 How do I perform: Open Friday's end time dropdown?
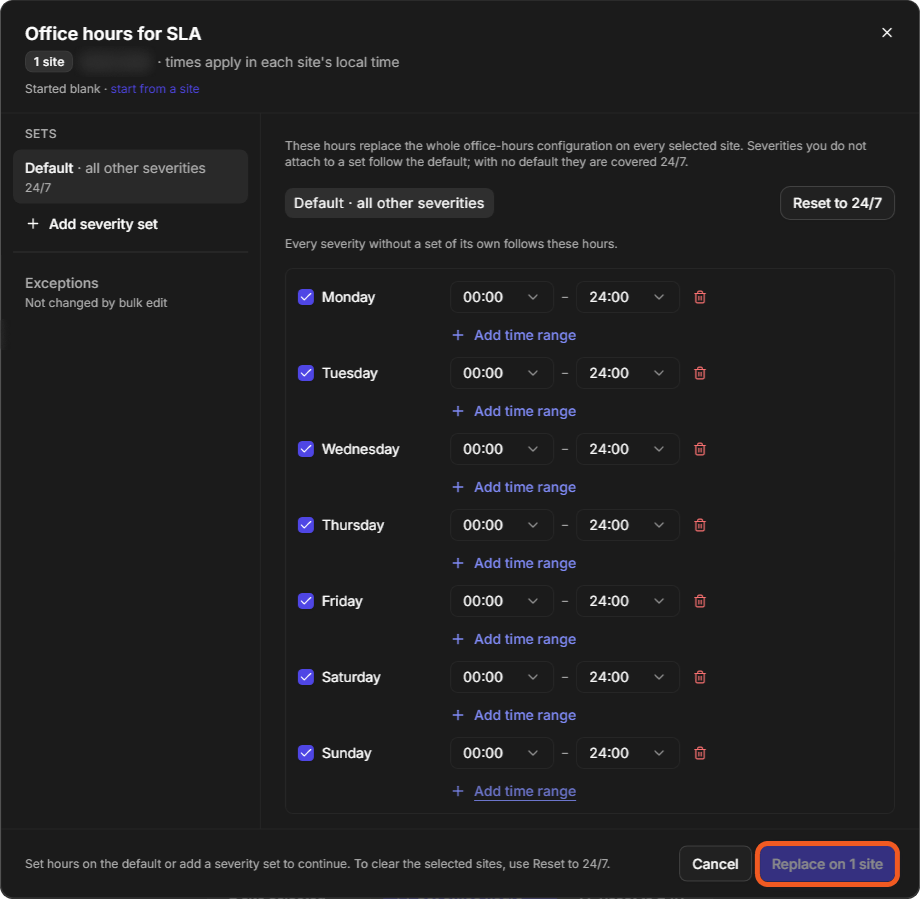[628, 601]
